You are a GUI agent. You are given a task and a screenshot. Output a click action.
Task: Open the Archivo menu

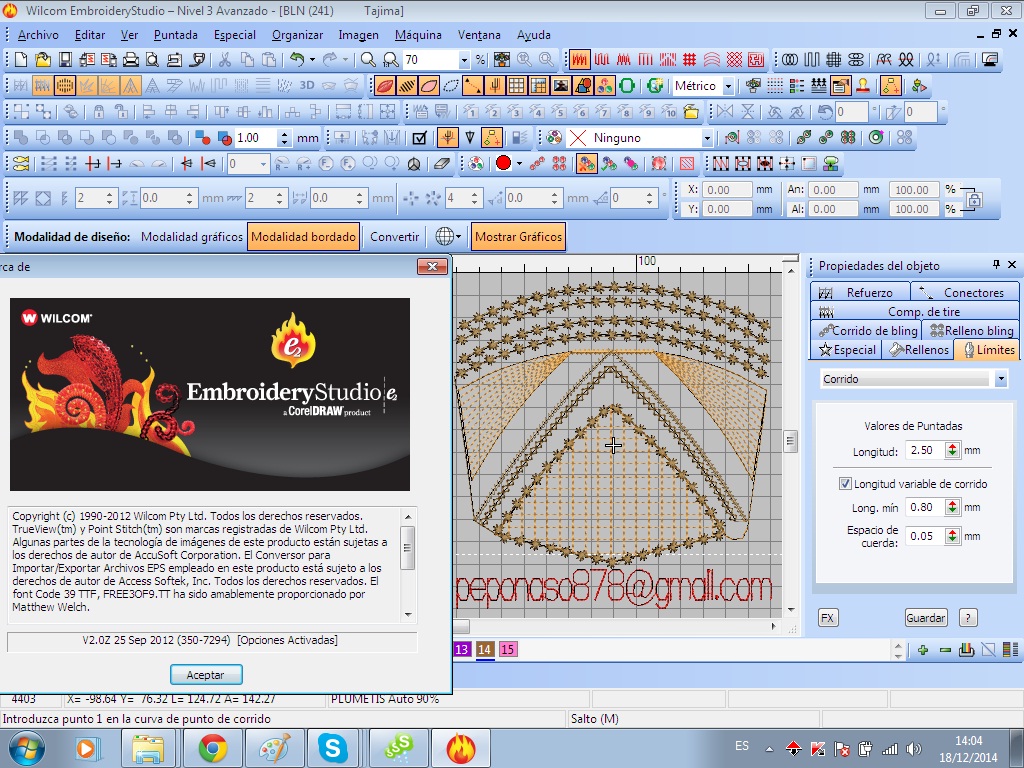pos(38,35)
